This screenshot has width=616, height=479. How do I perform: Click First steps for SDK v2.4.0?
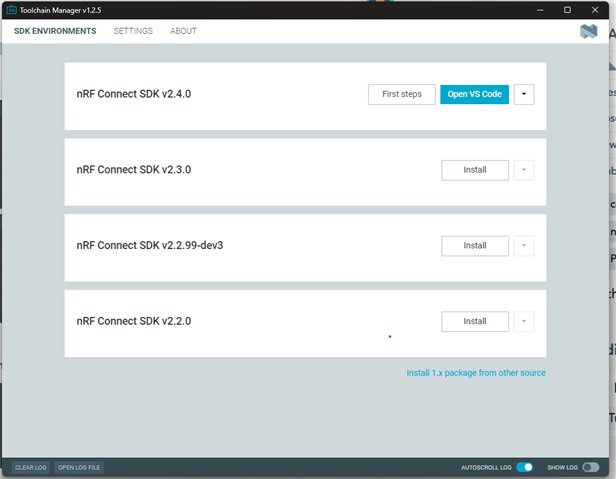click(x=402, y=94)
